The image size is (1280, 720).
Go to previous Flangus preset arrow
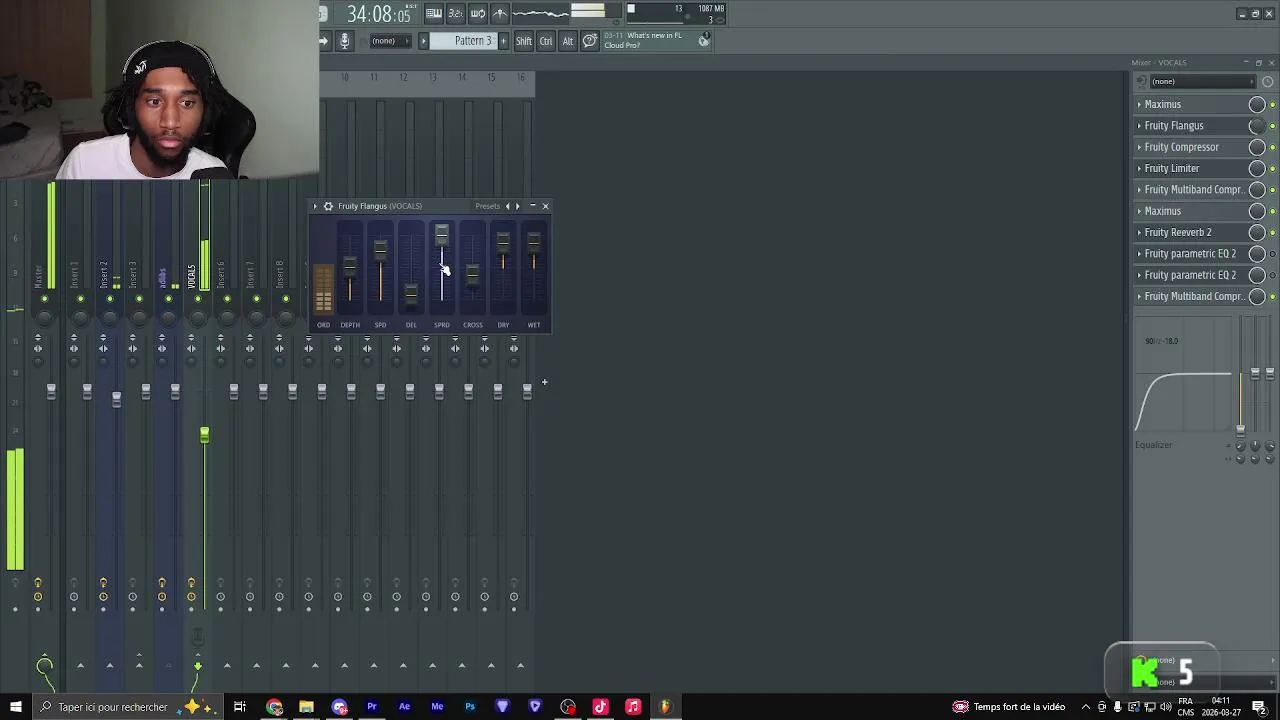(x=507, y=206)
